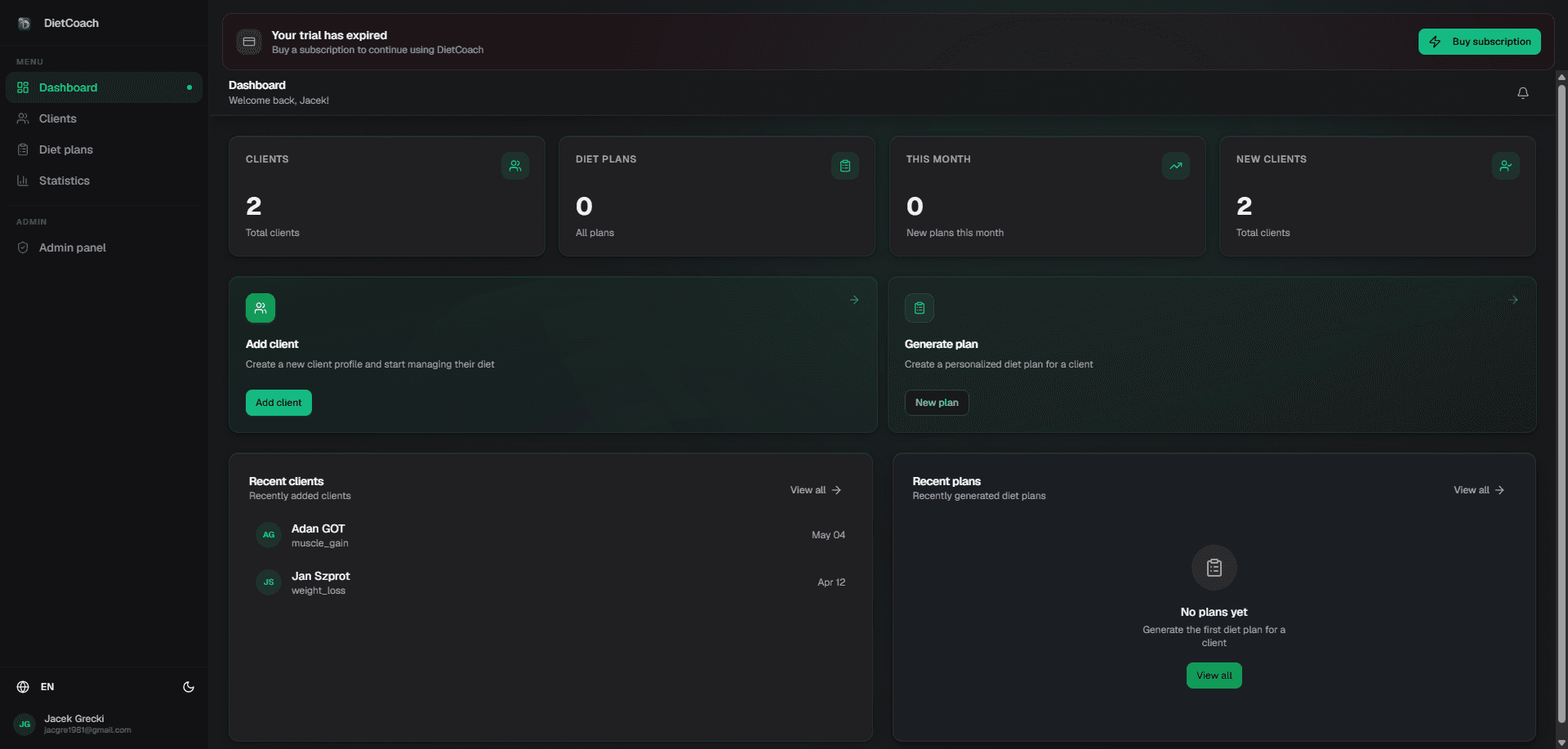
Task: Click the New Clients card user icon
Action: pyautogui.click(x=1506, y=166)
